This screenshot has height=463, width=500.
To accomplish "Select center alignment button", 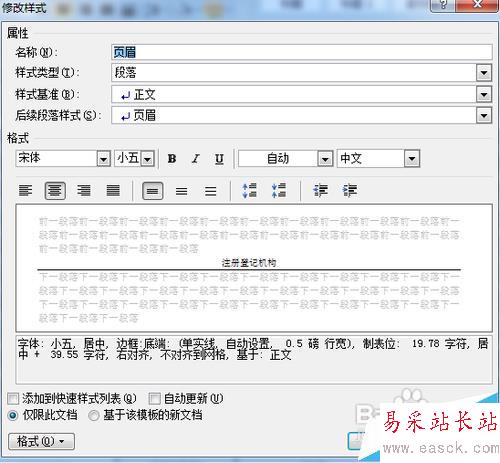I will [x=55, y=191].
